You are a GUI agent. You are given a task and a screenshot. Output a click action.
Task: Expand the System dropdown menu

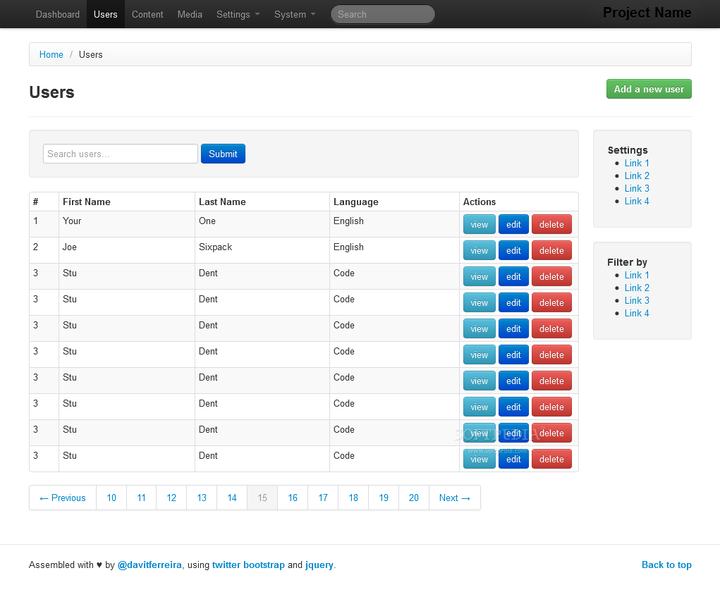[294, 15]
